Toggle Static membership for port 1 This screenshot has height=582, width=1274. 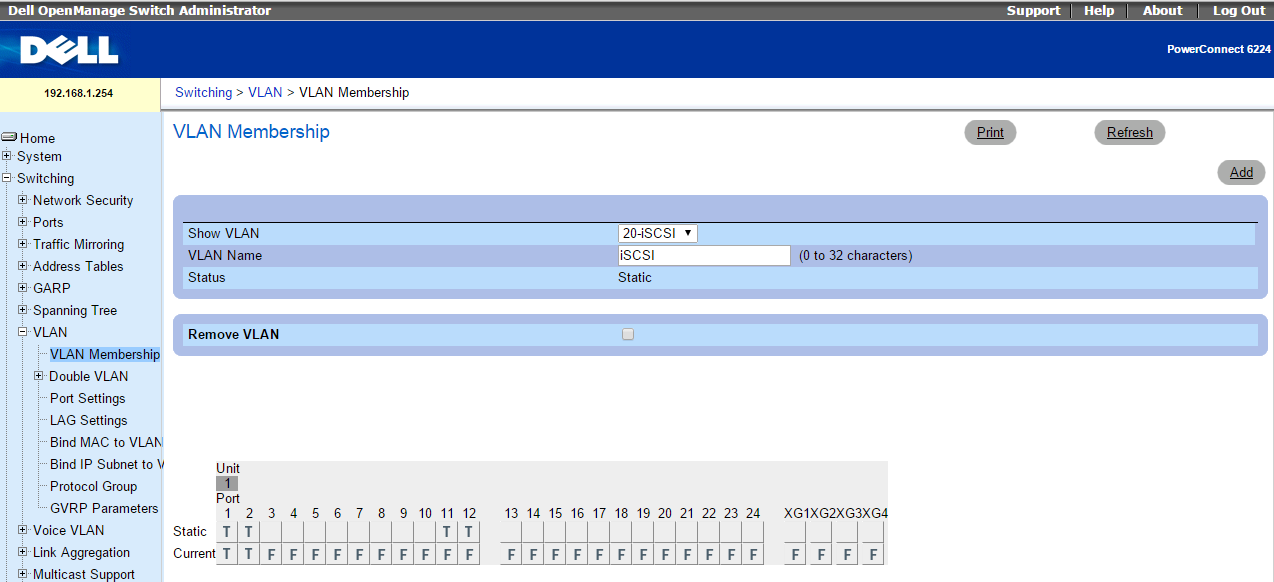click(227, 531)
